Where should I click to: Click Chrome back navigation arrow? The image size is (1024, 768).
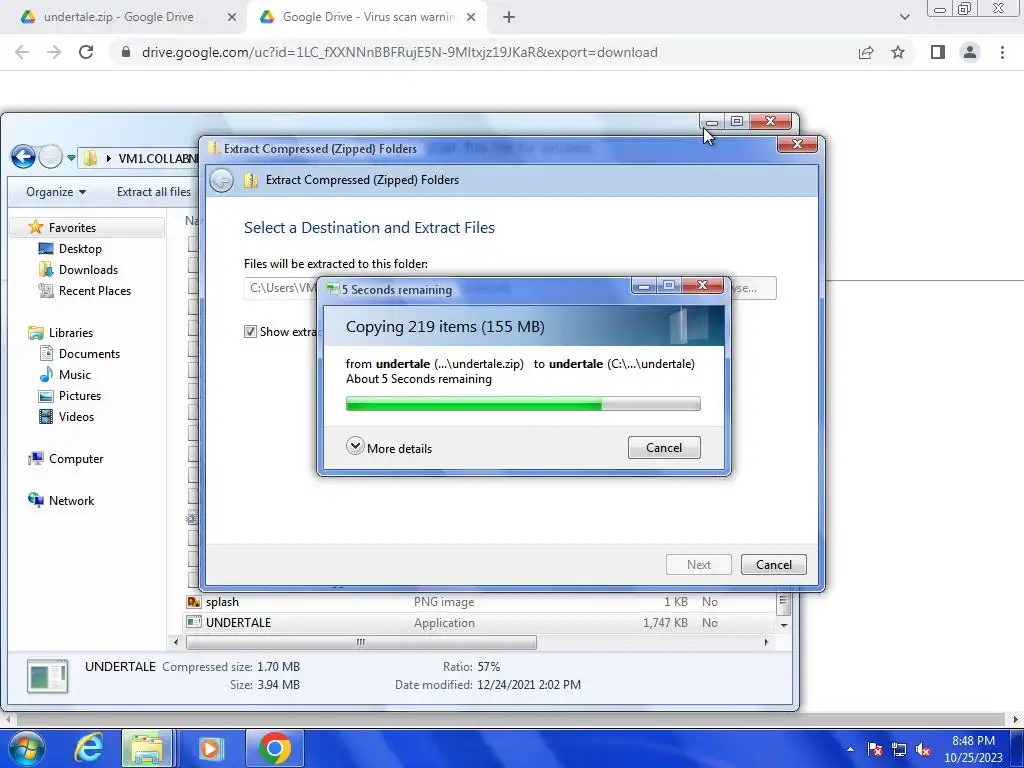(22, 52)
